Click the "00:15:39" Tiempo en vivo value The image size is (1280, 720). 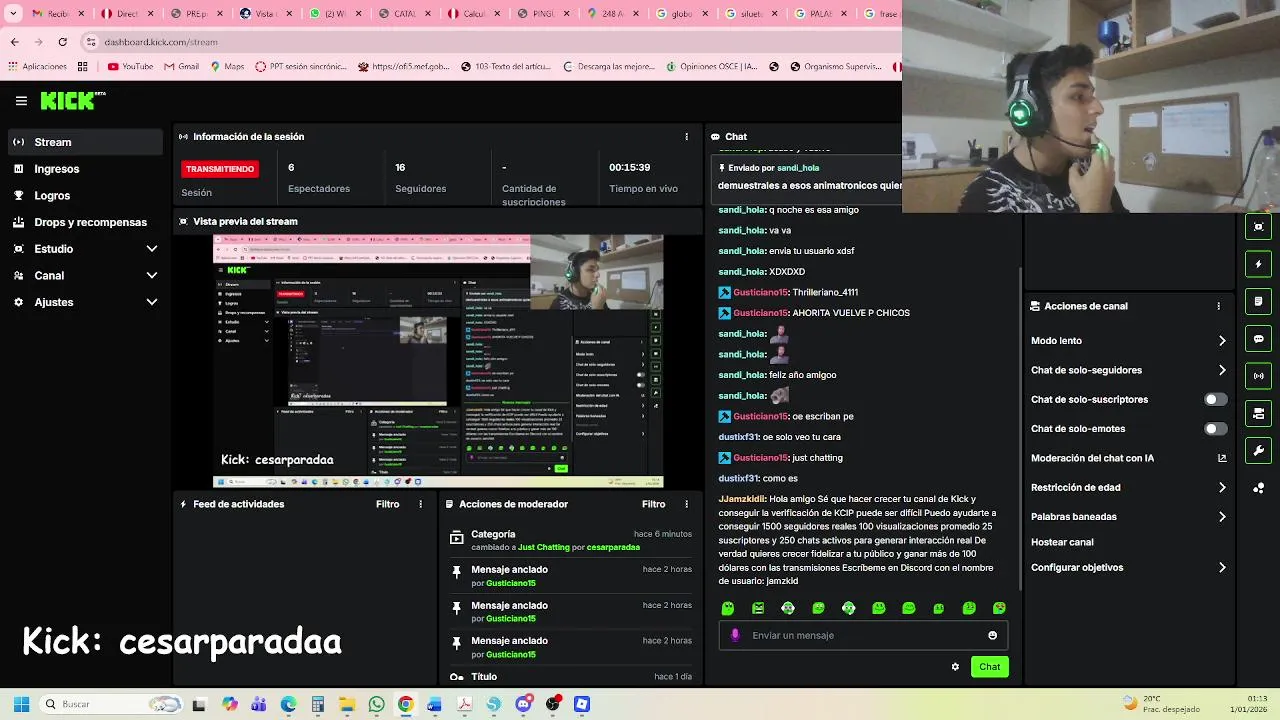(x=630, y=167)
